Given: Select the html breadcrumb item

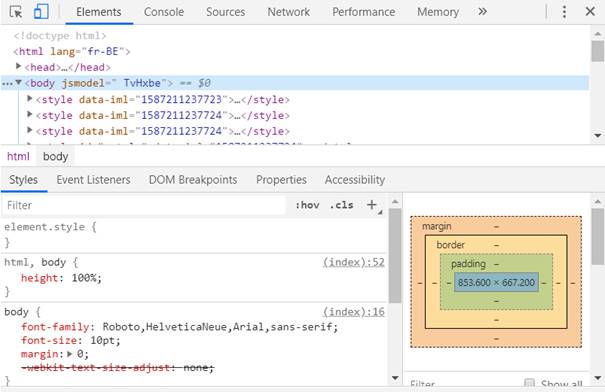Looking at the screenshot, I should pos(18,156).
